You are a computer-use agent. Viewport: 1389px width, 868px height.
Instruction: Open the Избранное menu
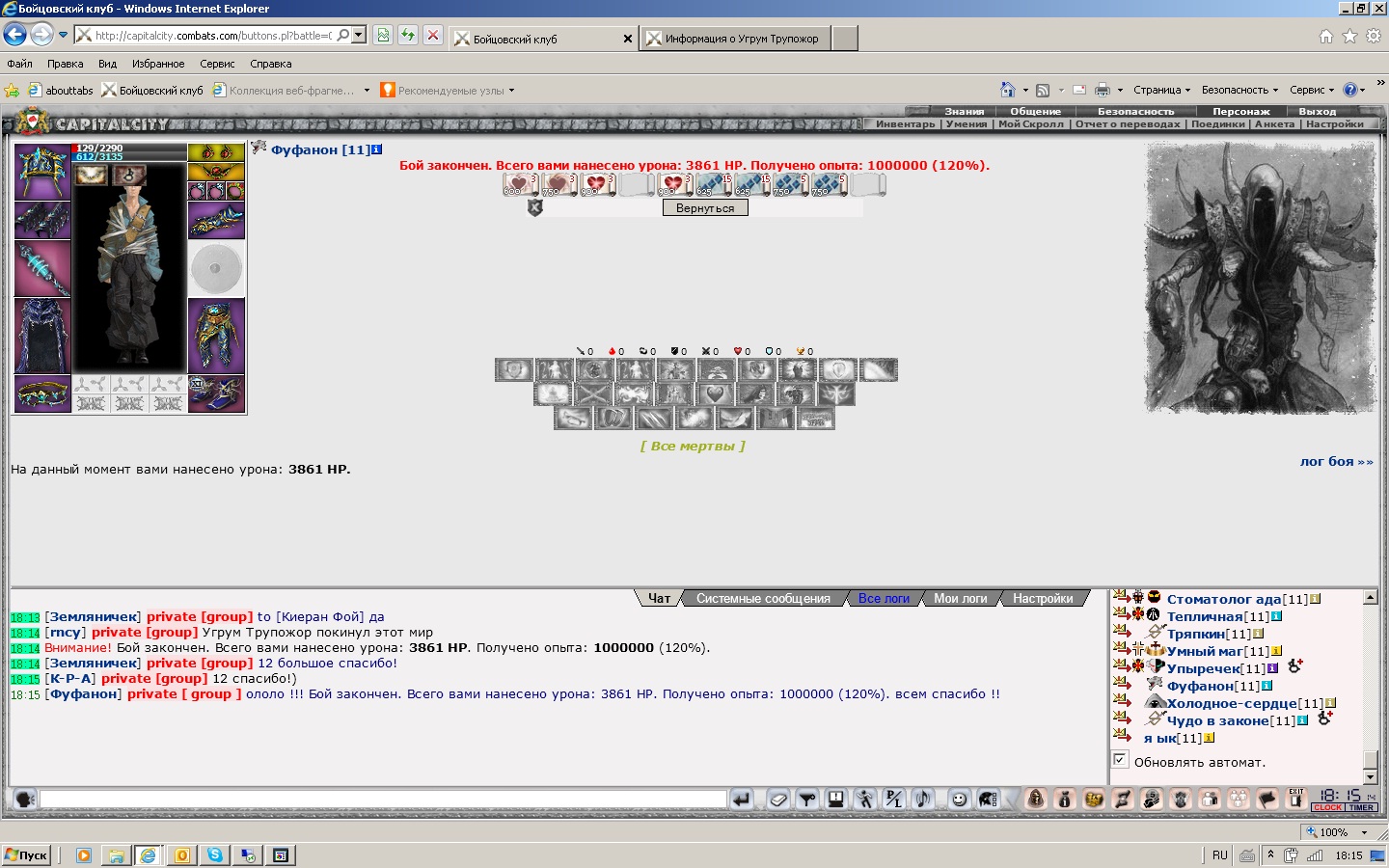(158, 64)
